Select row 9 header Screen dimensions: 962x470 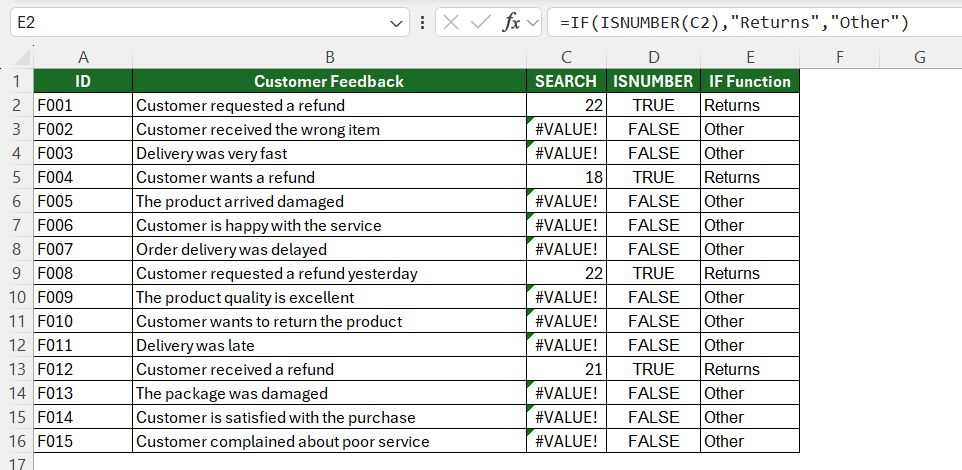tap(17, 273)
